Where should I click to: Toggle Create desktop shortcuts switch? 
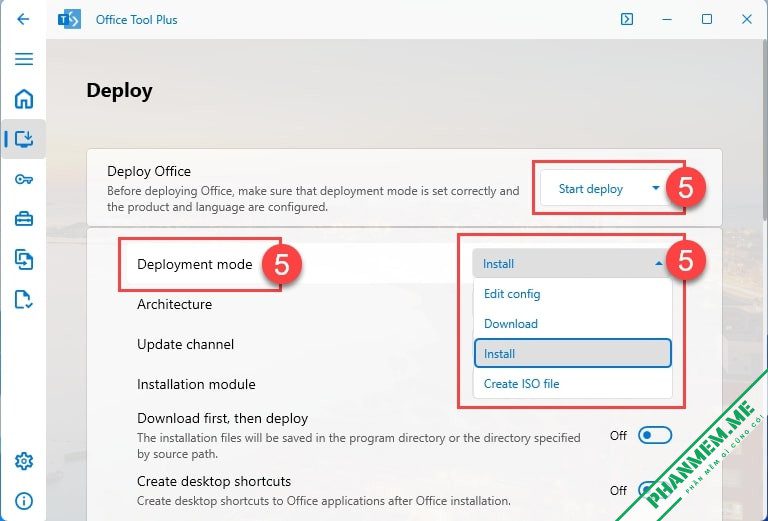point(655,490)
